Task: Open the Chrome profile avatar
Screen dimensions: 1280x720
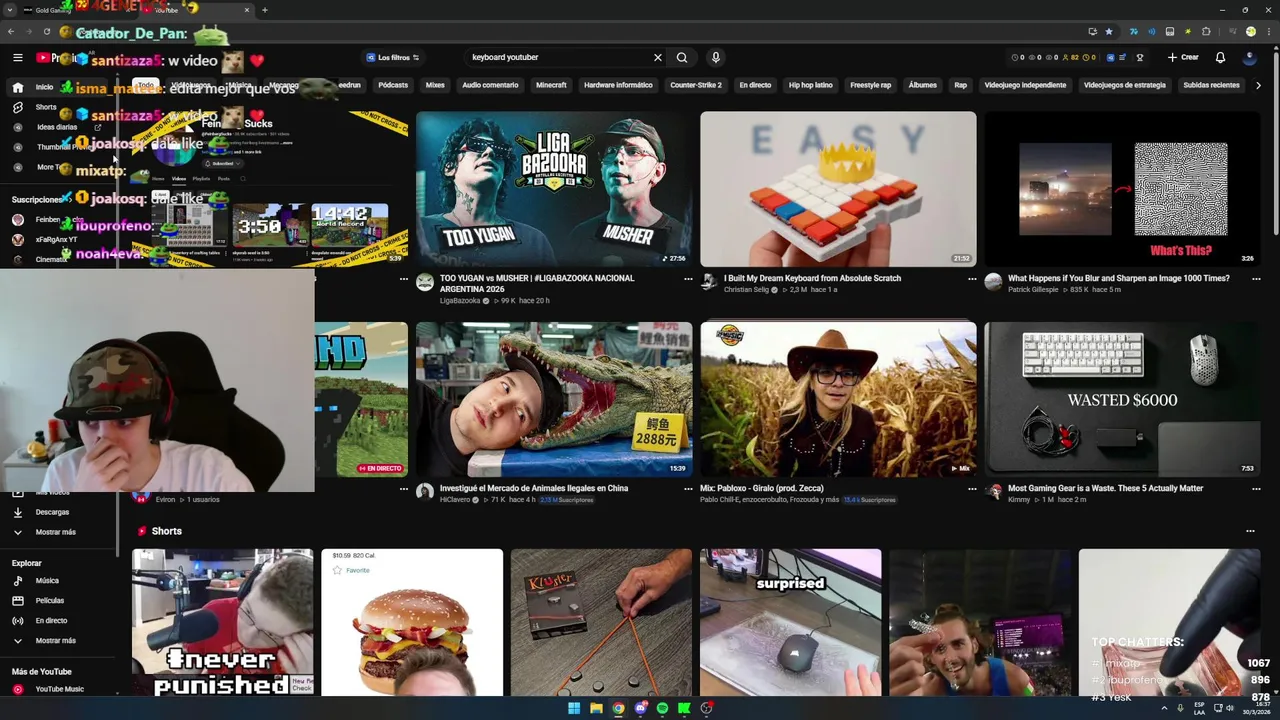Action: 1250,32
